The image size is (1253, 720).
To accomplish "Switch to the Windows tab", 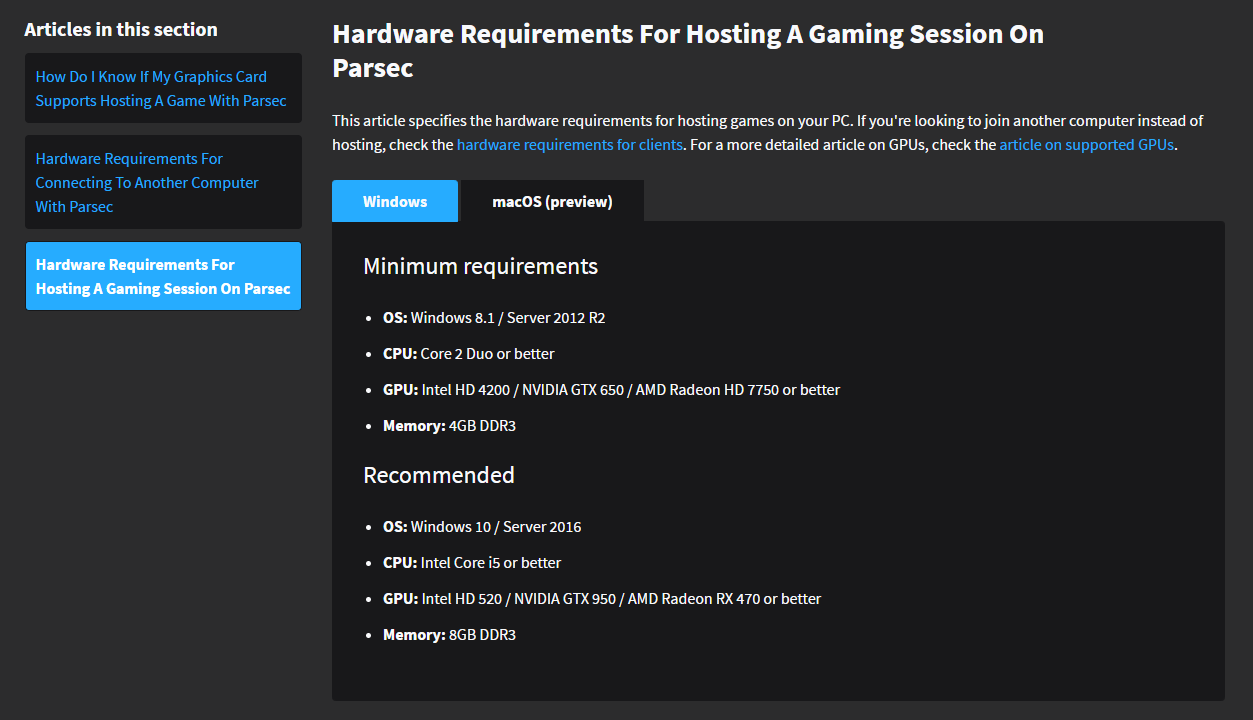I will pyautogui.click(x=395, y=201).
